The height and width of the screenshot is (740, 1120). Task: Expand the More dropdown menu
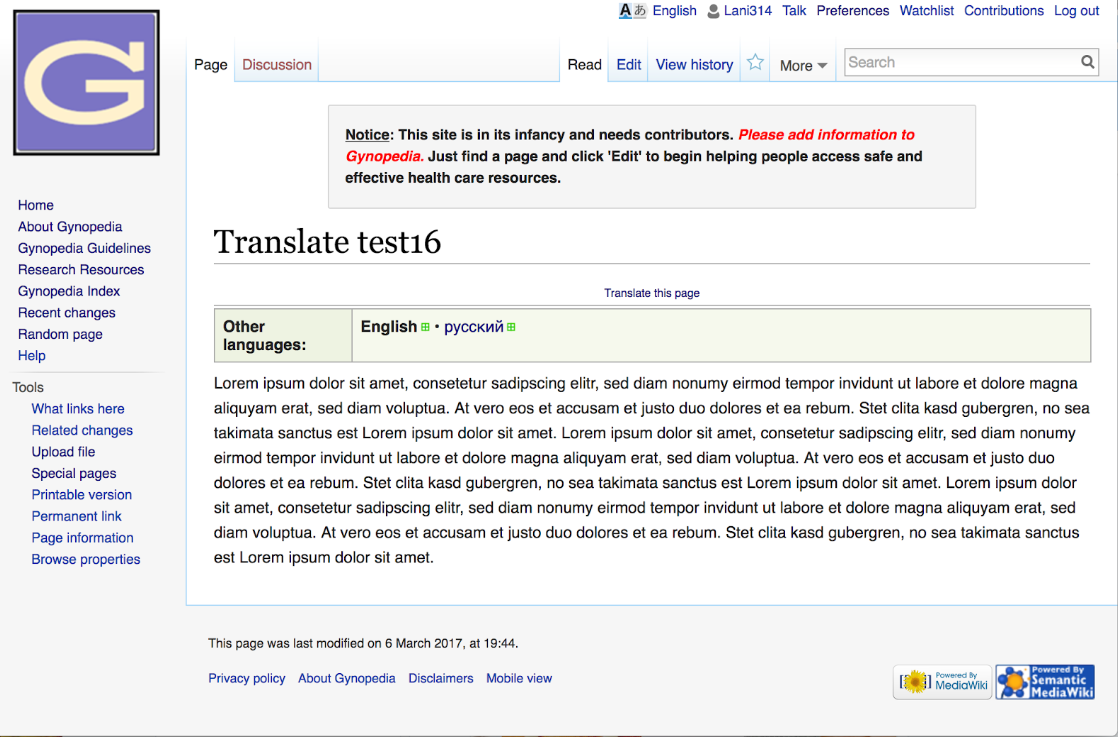click(x=803, y=65)
